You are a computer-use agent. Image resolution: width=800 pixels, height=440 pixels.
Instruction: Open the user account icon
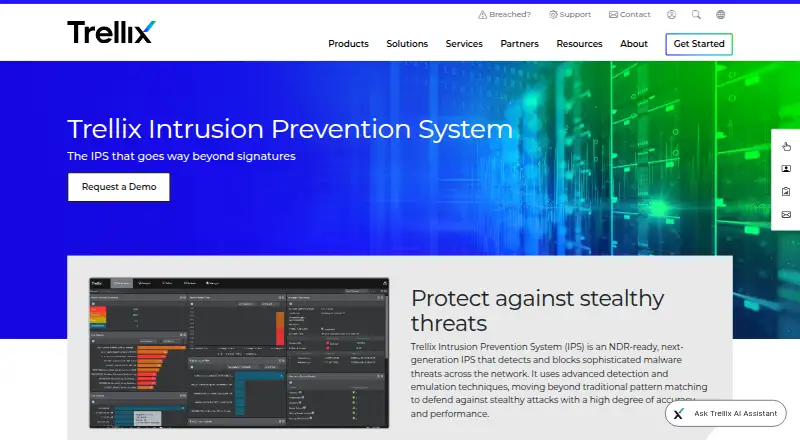671,15
